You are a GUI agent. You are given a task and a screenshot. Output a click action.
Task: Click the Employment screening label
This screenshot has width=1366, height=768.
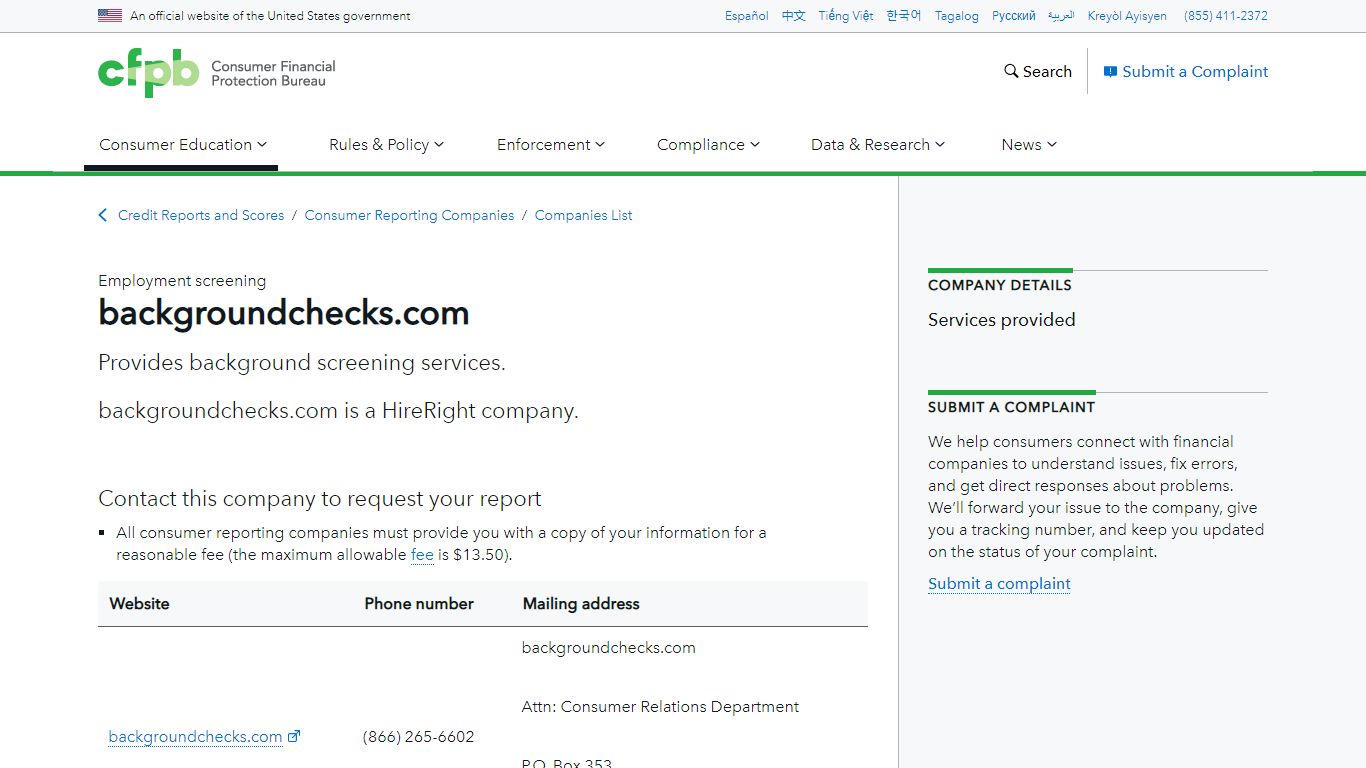182,281
